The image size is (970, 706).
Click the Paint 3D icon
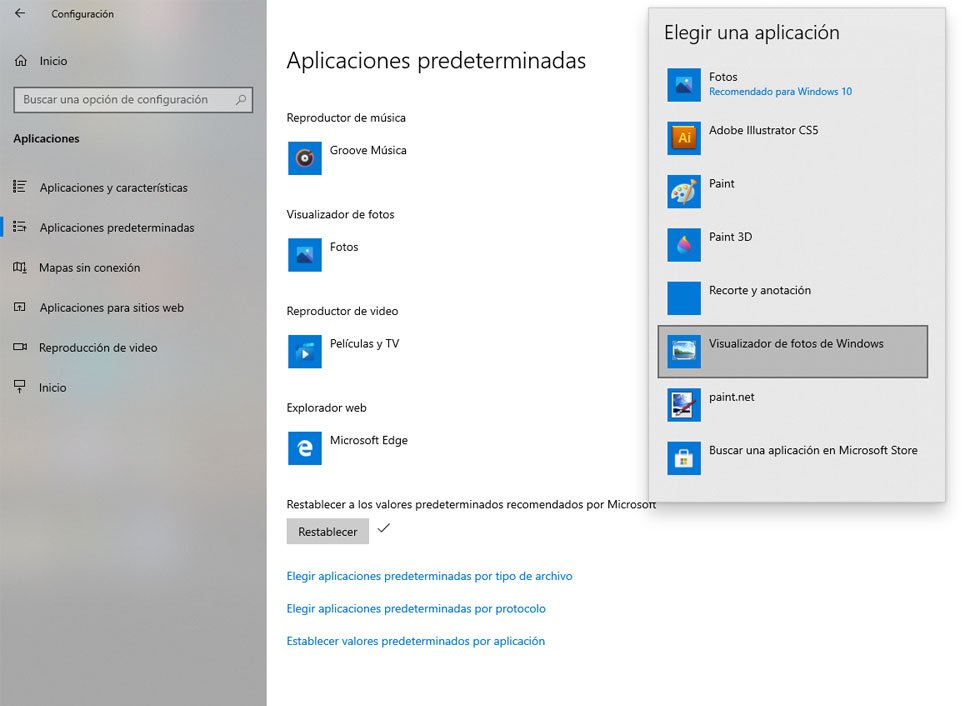pyautogui.click(x=684, y=245)
